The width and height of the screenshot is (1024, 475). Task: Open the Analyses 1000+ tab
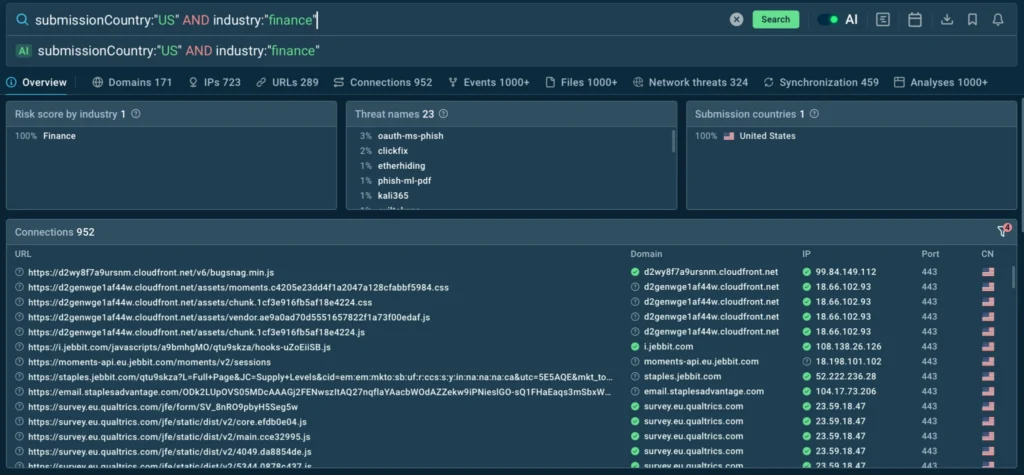[941, 82]
